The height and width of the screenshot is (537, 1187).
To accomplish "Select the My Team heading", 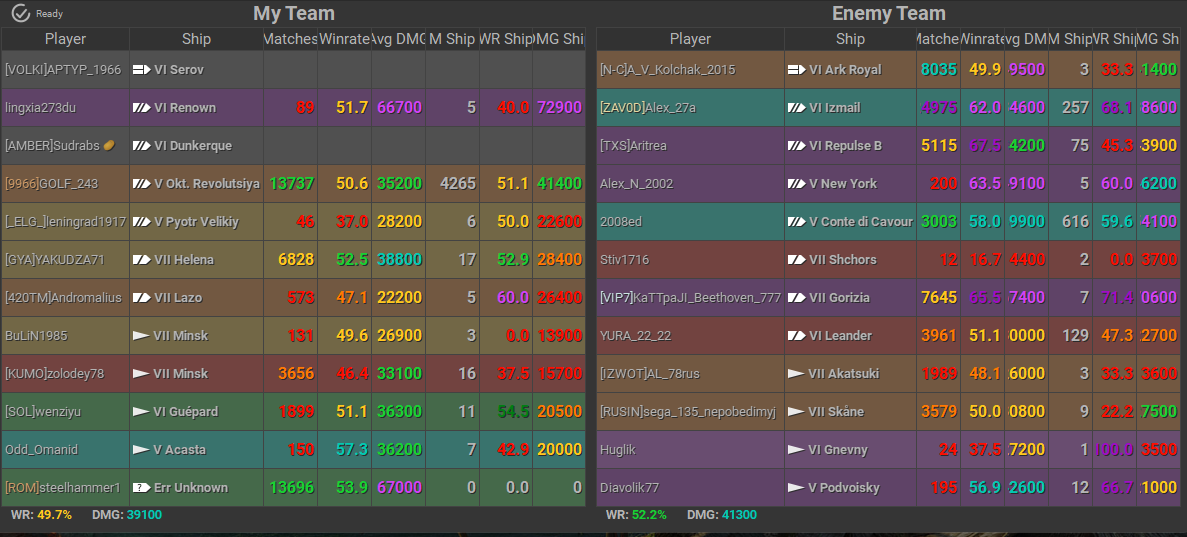I will 293,13.
